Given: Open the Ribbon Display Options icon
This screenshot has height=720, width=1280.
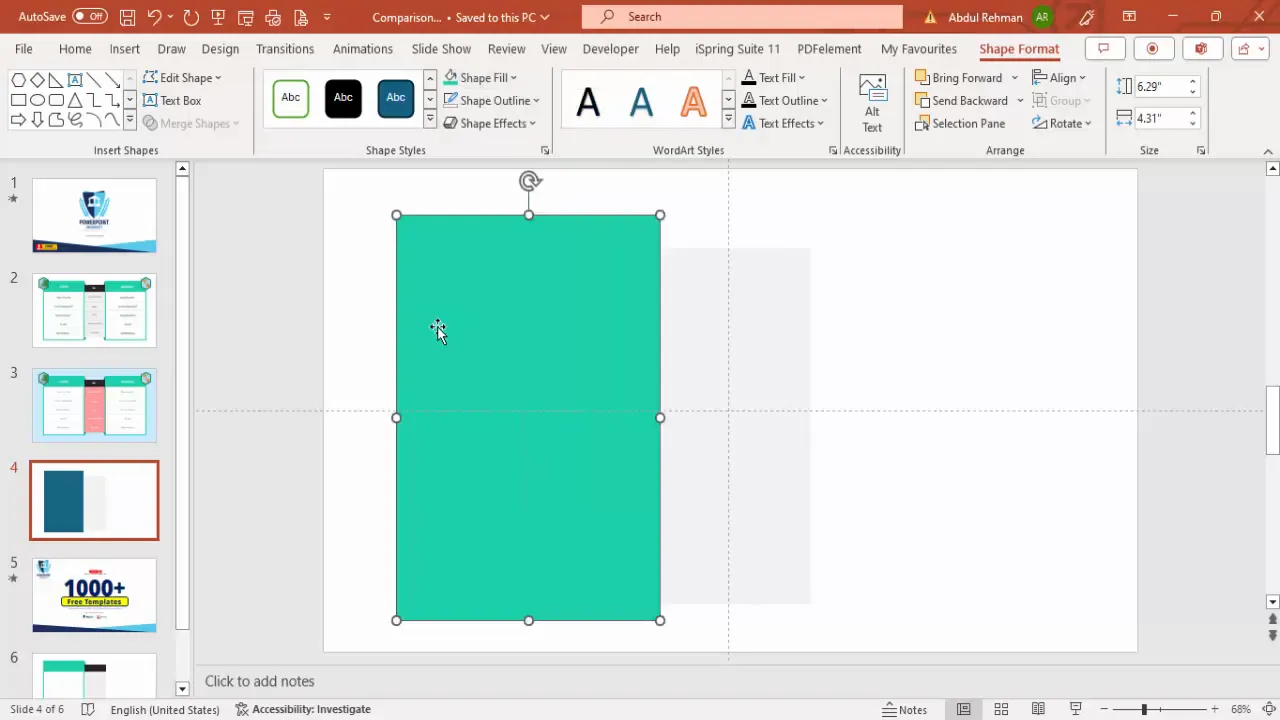Looking at the screenshot, I should tap(1129, 17).
